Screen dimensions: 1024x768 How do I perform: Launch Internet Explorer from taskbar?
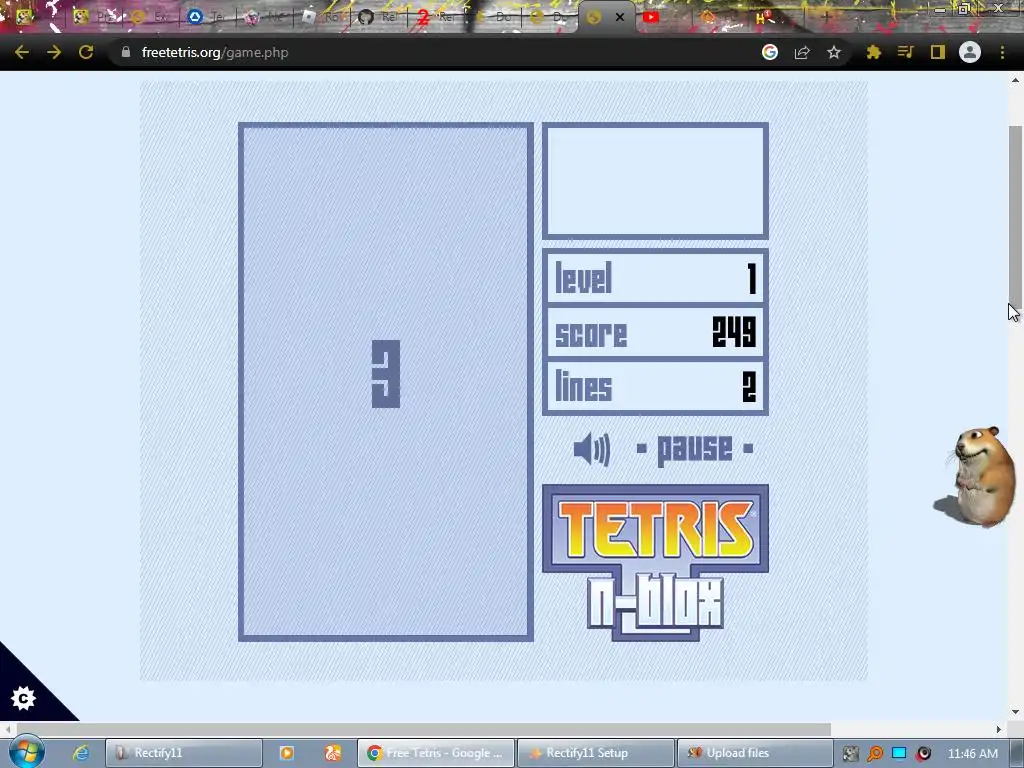(x=80, y=753)
